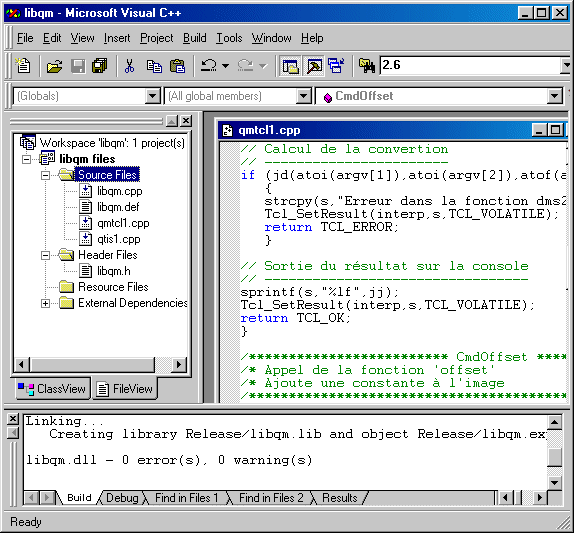Select libqm.cpp in the file tree

click(120, 191)
